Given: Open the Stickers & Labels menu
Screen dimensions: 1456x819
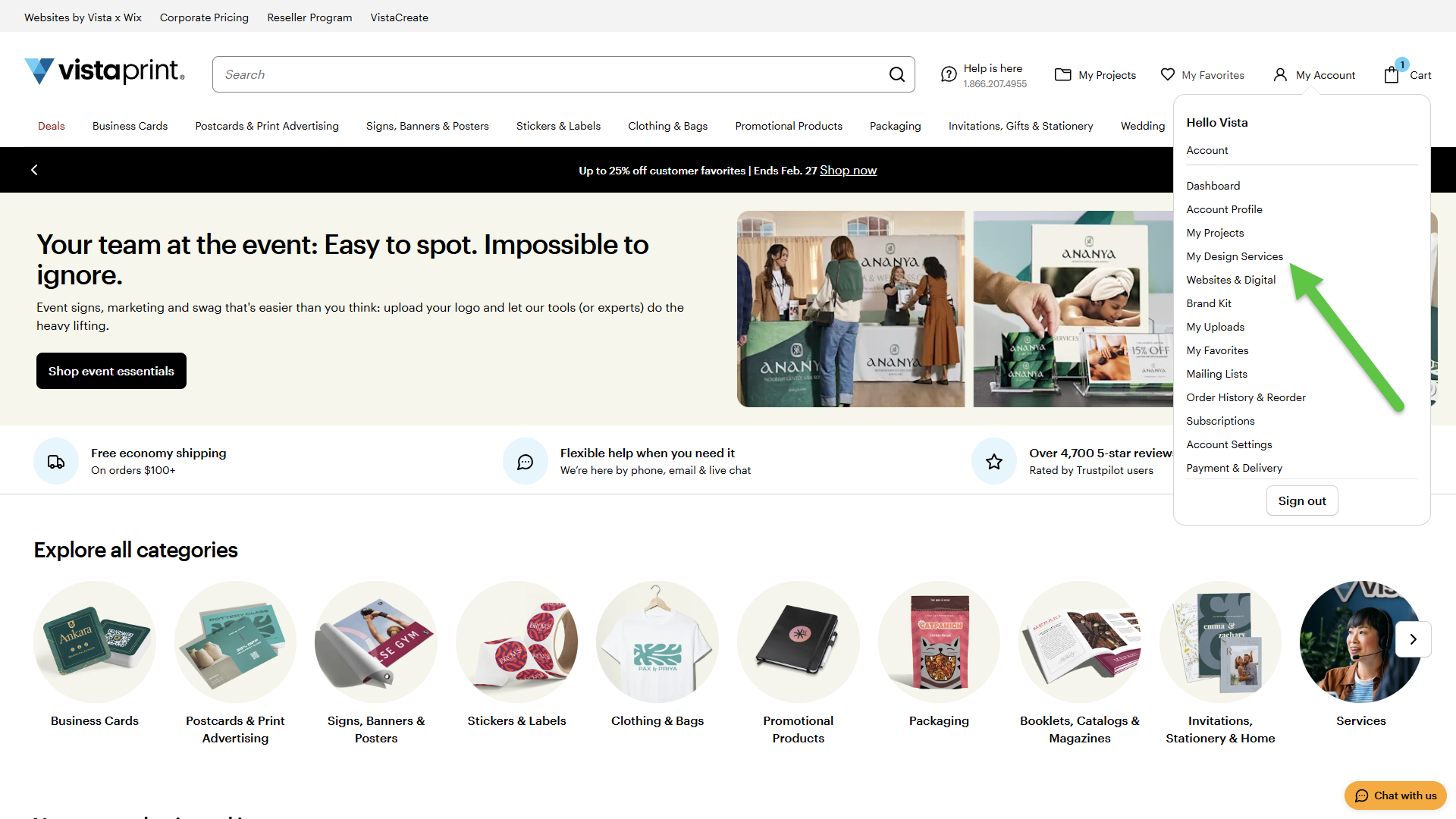Looking at the screenshot, I should (558, 126).
